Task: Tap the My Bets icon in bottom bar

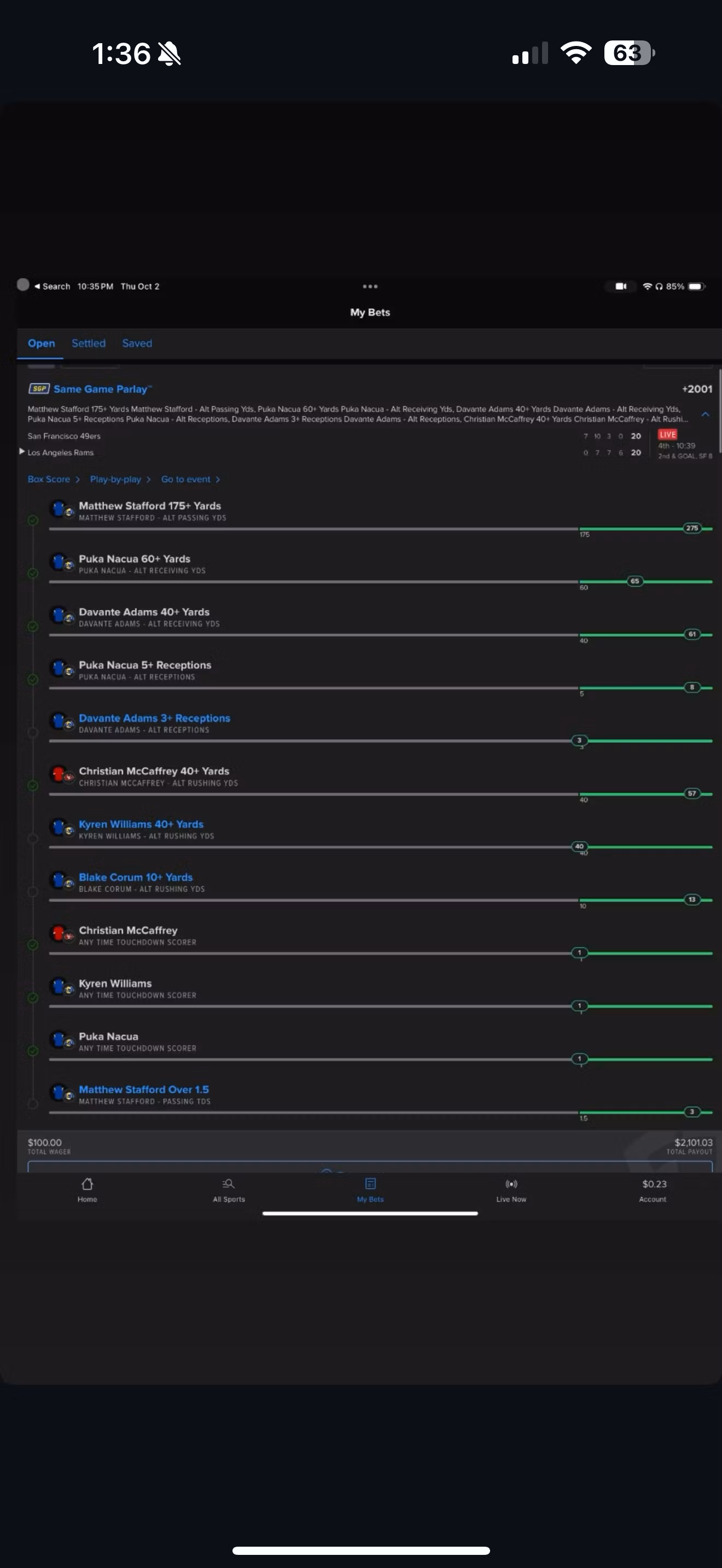Action: (370, 1184)
